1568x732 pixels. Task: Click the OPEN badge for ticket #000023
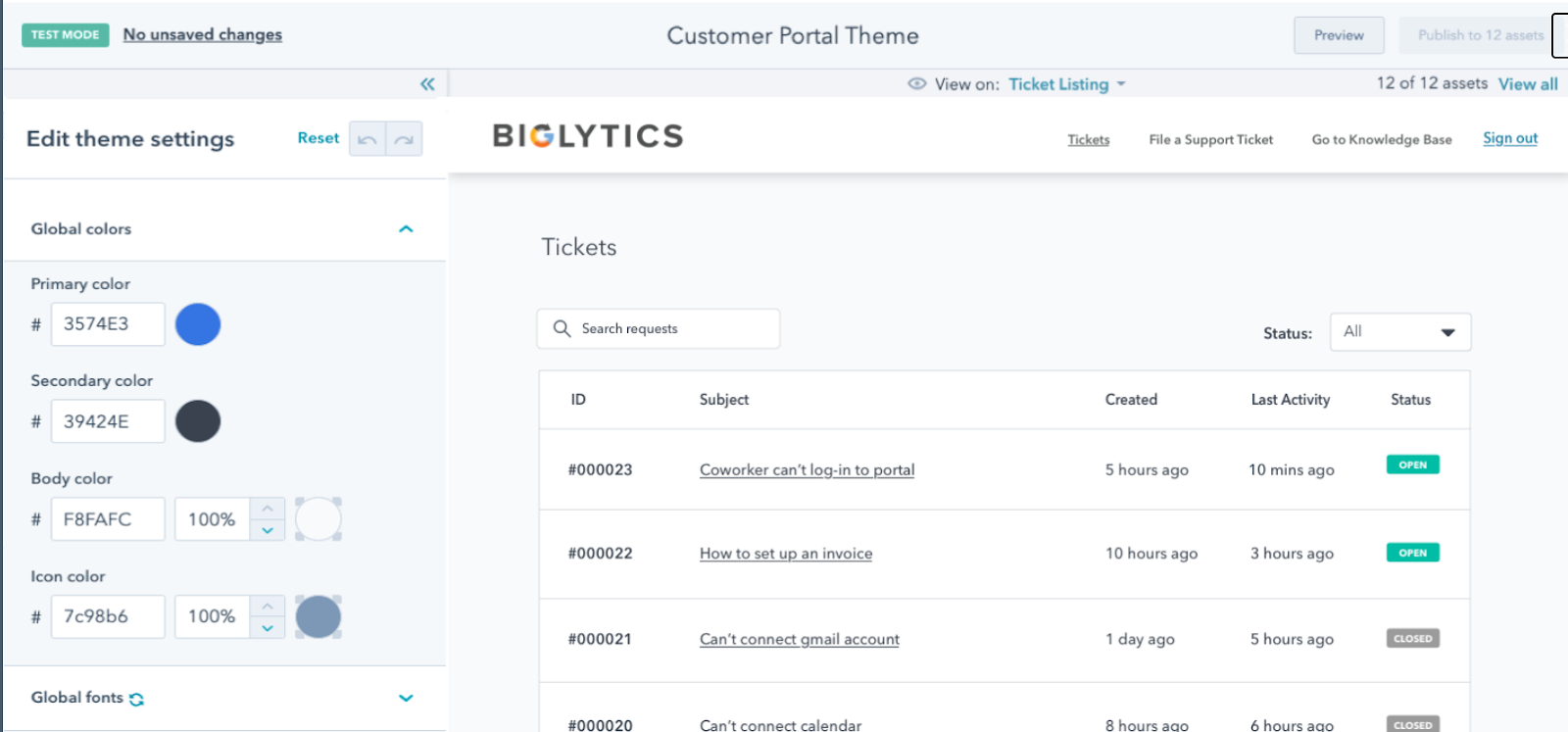1413,464
